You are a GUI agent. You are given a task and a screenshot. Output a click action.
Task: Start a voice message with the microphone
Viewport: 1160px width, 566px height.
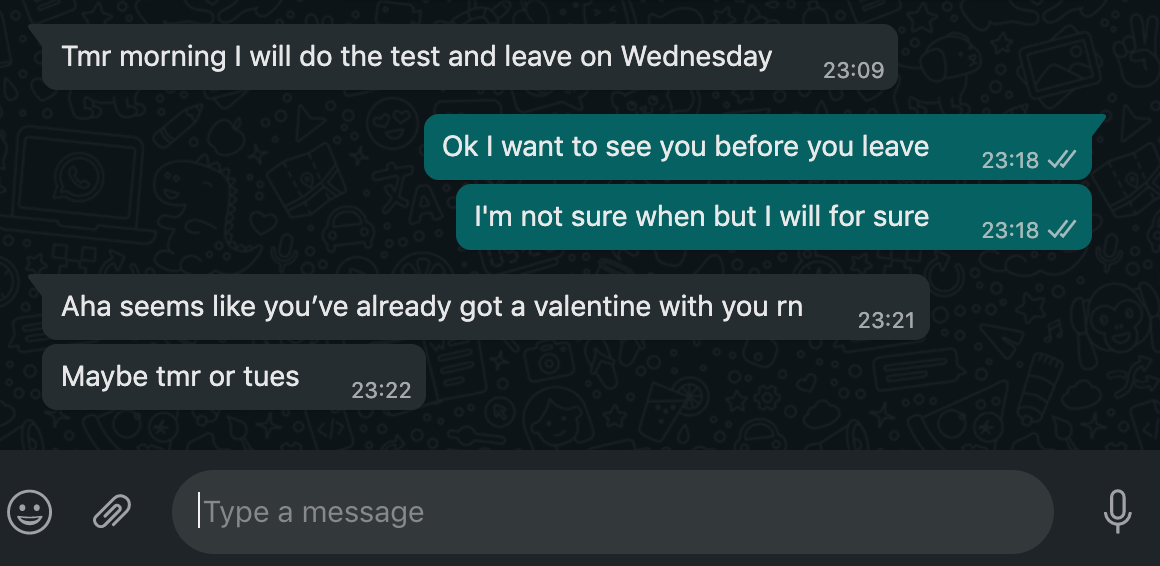(x=1117, y=511)
